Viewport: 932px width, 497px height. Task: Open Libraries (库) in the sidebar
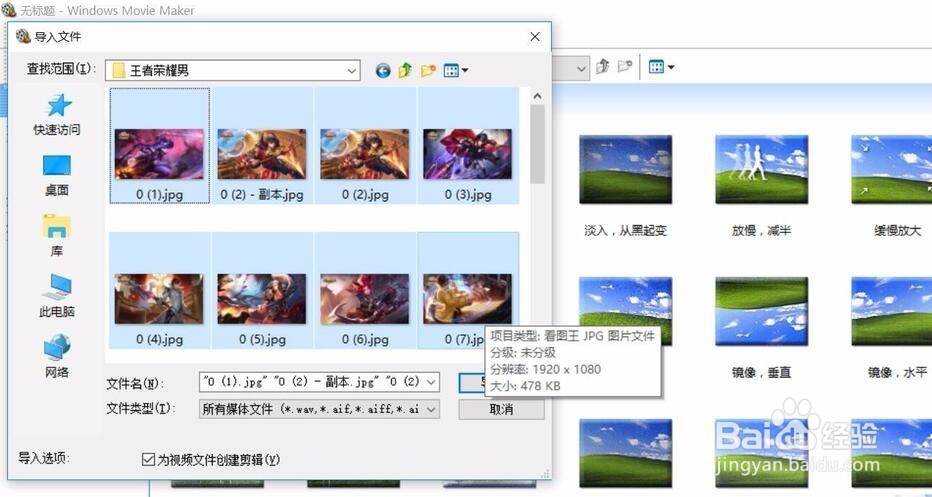tap(57, 236)
